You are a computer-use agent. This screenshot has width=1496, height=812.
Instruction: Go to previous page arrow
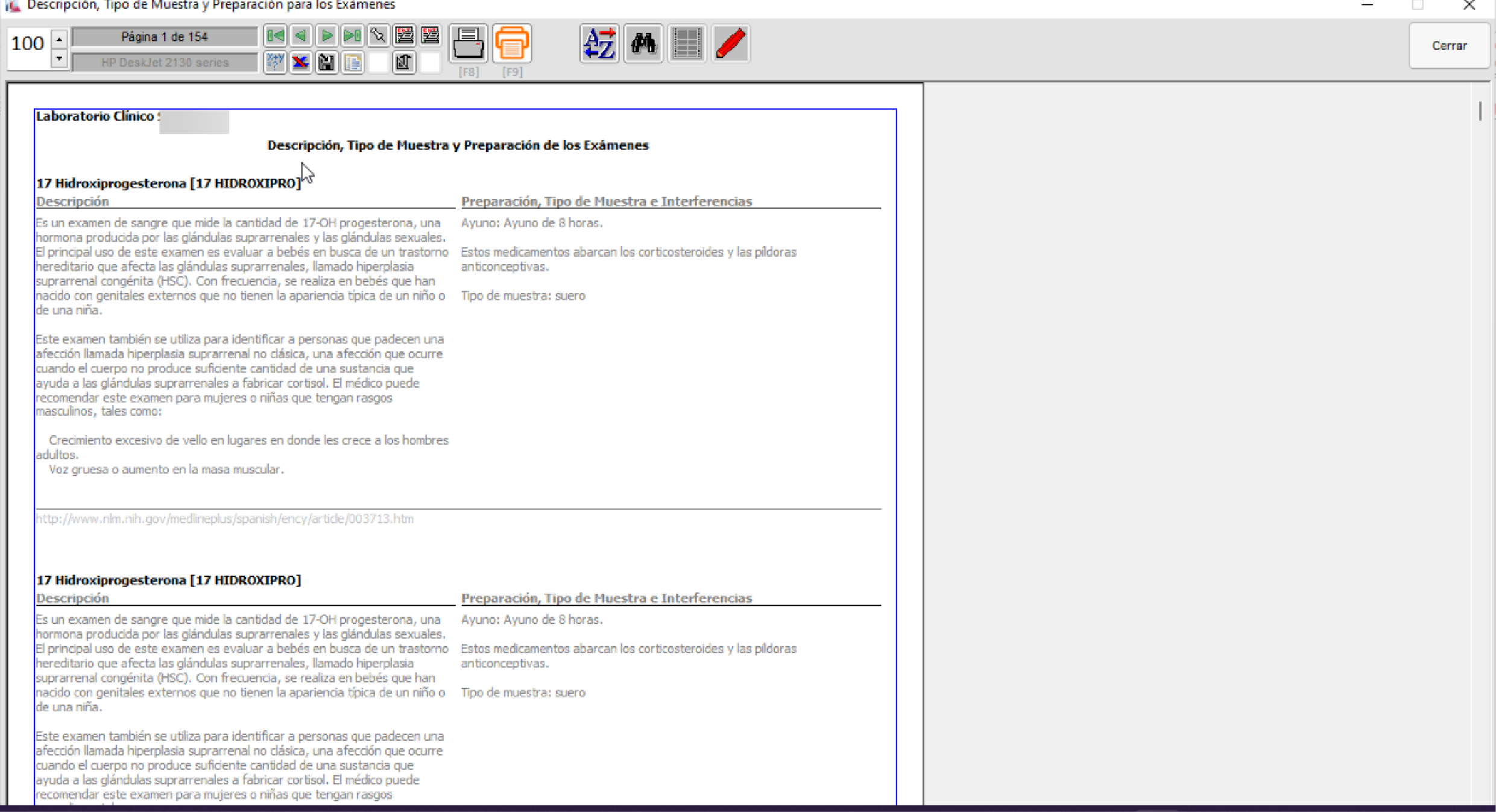[301, 36]
